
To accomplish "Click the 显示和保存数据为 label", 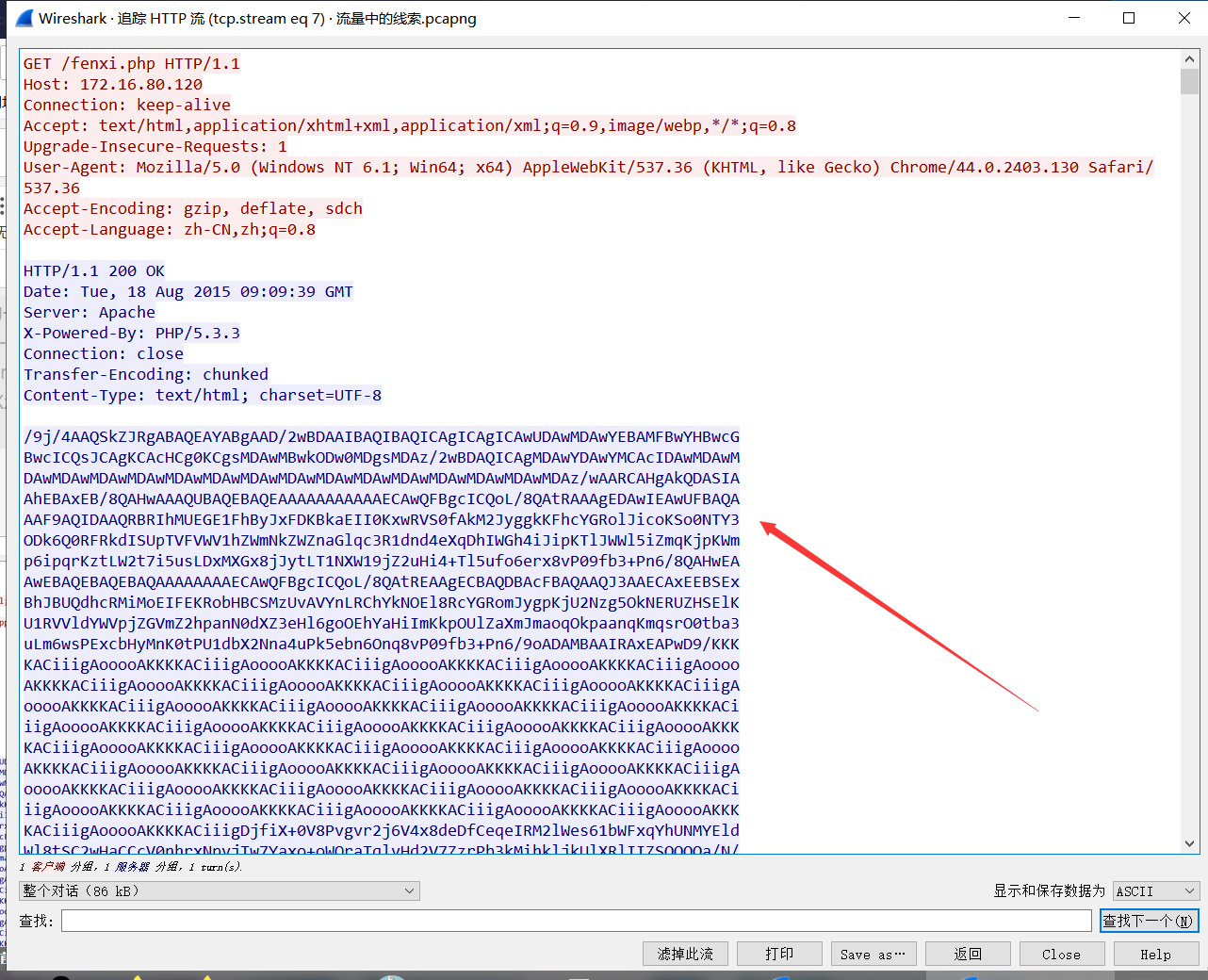I will (x=1049, y=890).
